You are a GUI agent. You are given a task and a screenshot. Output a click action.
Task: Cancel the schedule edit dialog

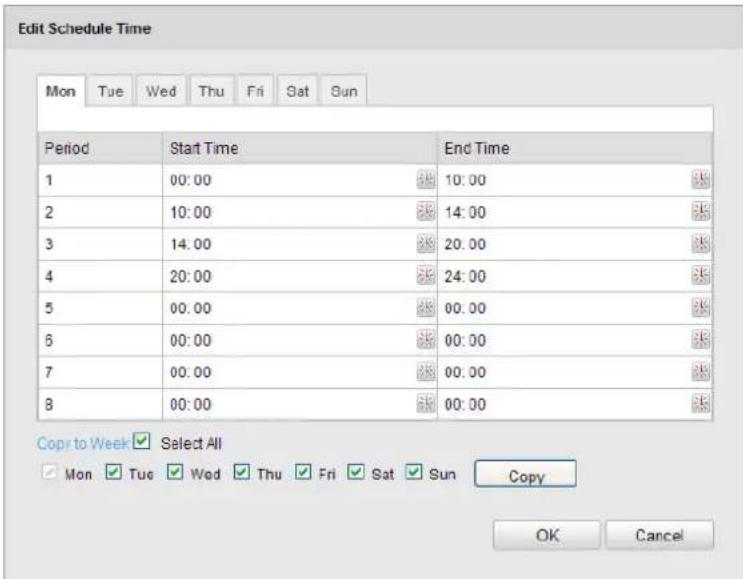click(659, 535)
